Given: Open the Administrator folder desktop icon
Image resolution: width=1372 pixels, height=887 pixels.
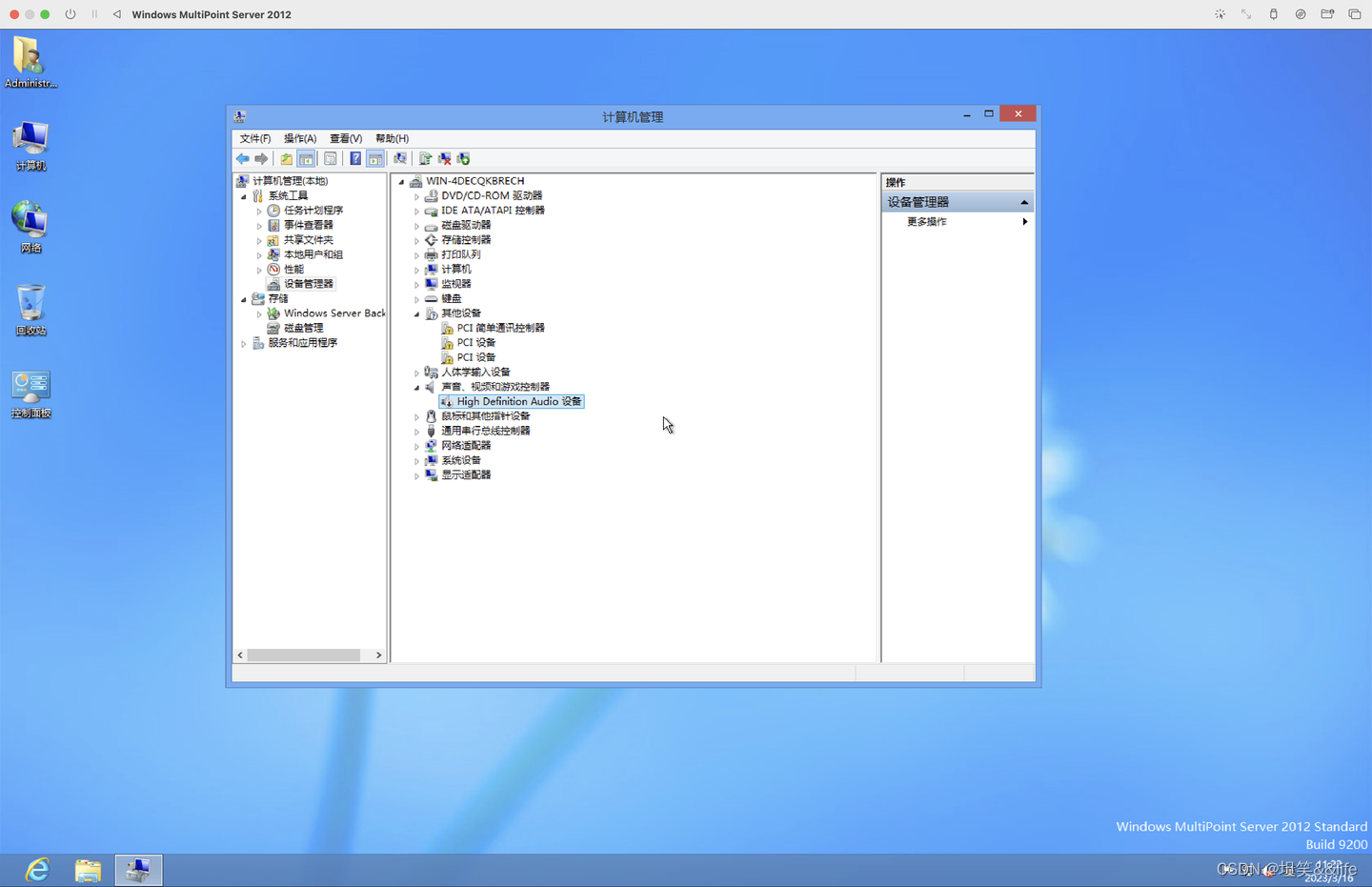Looking at the screenshot, I should coord(30,63).
